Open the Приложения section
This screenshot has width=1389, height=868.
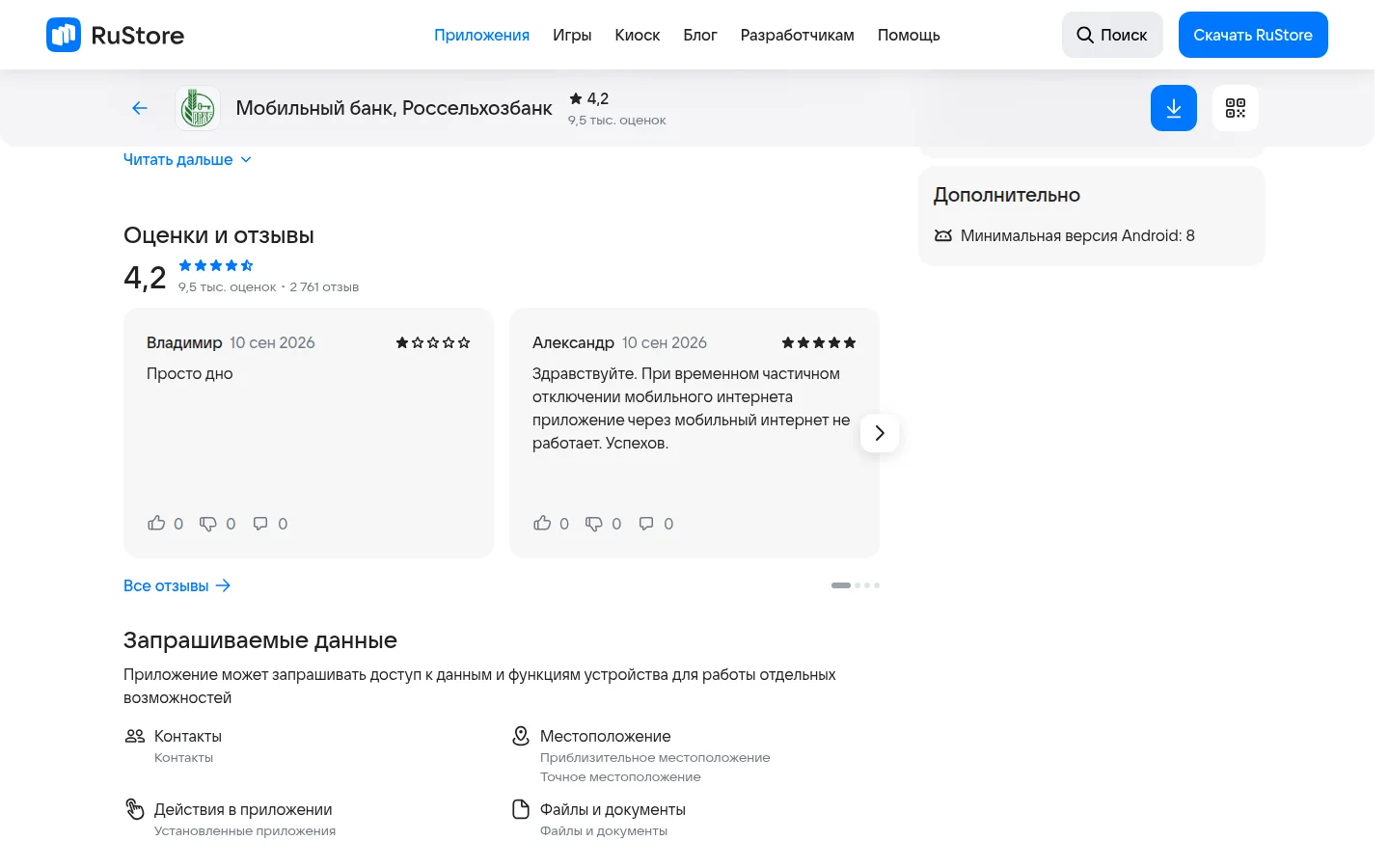click(x=481, y=35)
